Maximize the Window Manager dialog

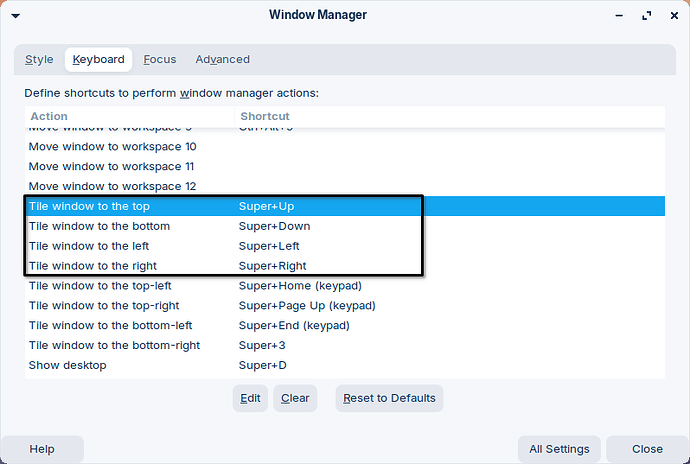[x=645, y=16]
